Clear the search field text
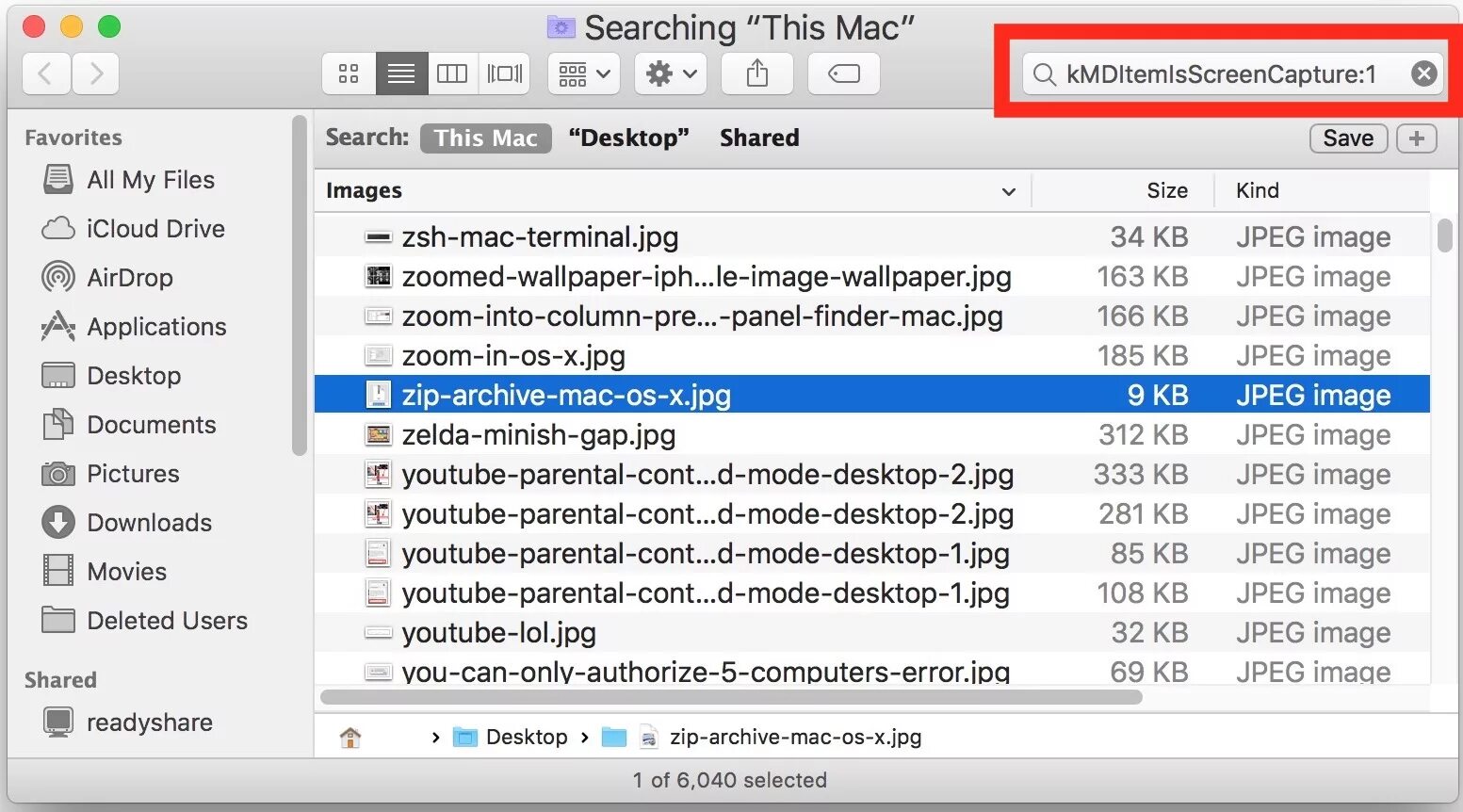The image size is (1463, 812). pyautogui.click(x=1424, y=73)
